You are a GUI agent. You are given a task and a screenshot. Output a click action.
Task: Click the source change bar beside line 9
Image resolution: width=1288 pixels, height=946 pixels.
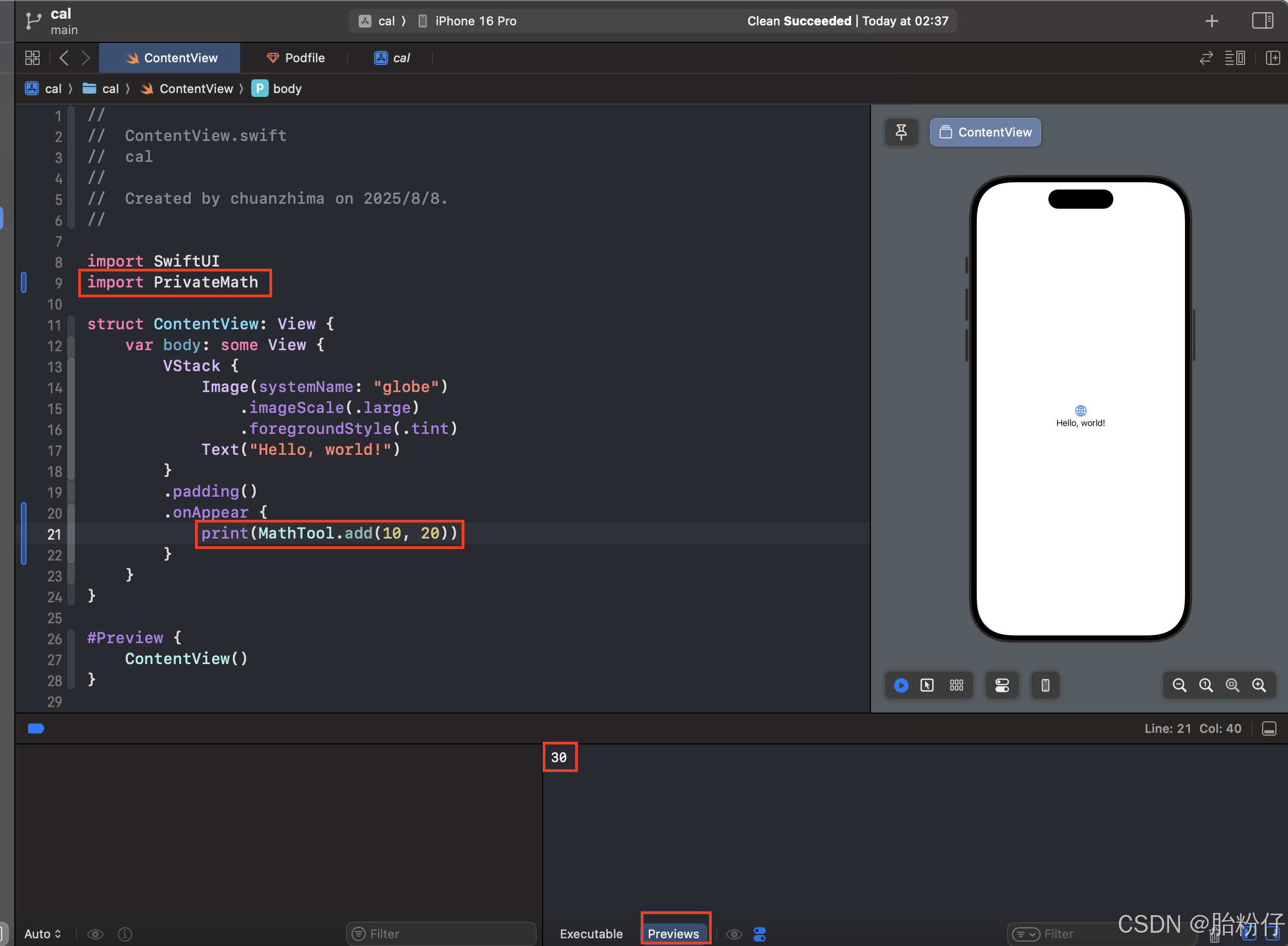coord(24,282)
